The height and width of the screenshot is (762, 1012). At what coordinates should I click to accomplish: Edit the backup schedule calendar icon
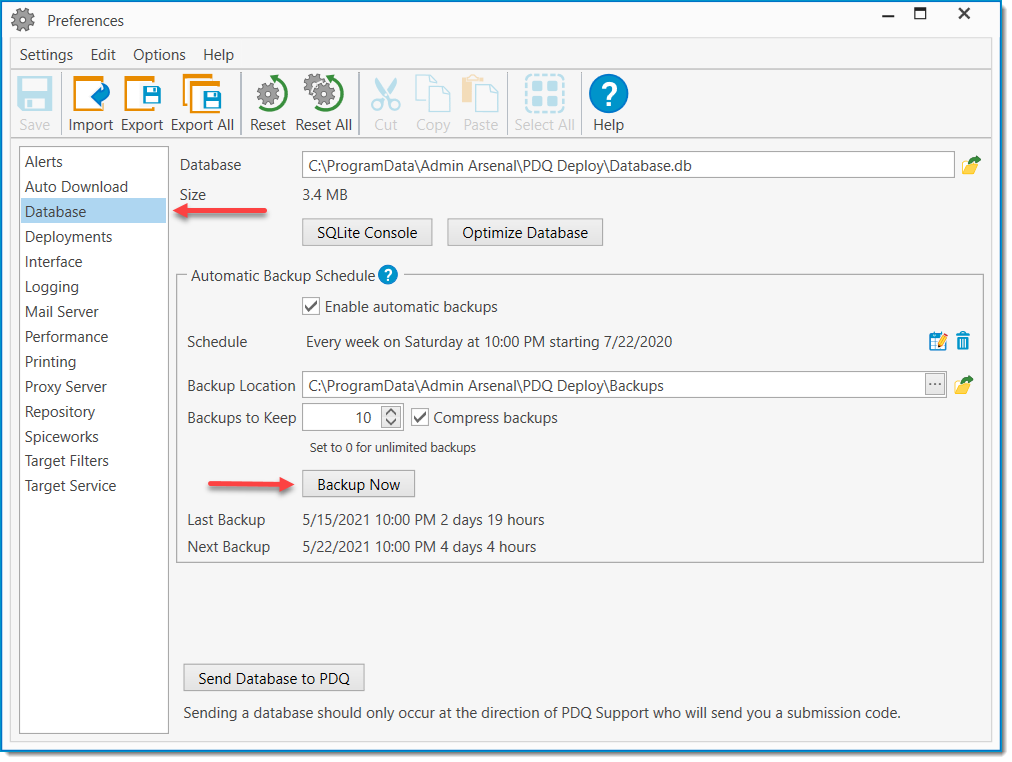coord(937,341)
